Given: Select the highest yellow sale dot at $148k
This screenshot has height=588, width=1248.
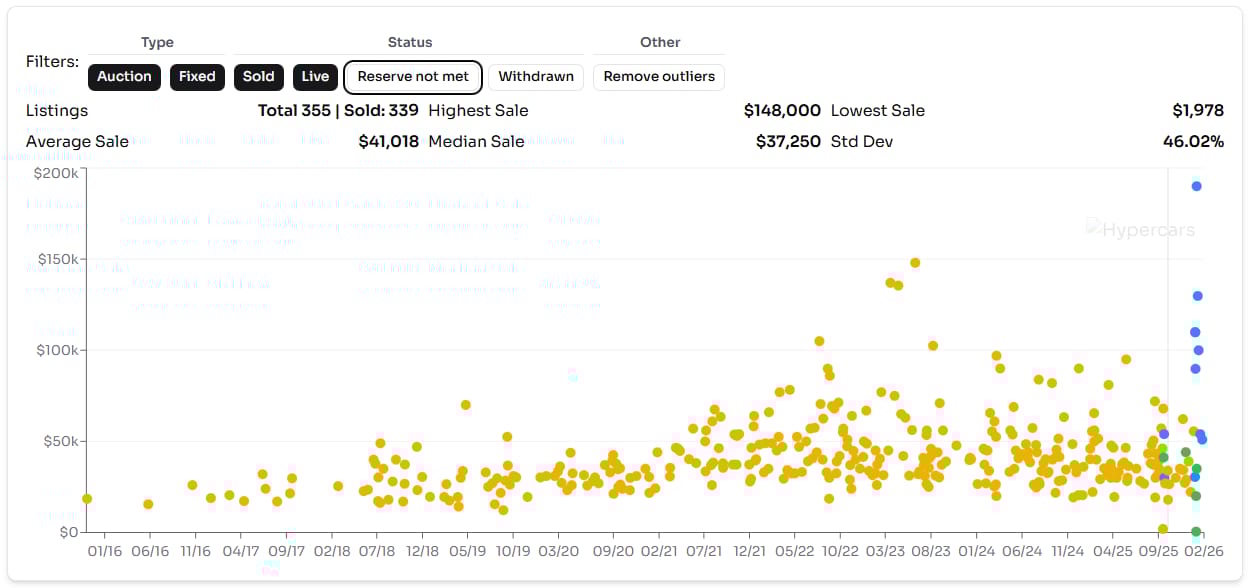Looking at the screenshot, I should tap(915, 263).
